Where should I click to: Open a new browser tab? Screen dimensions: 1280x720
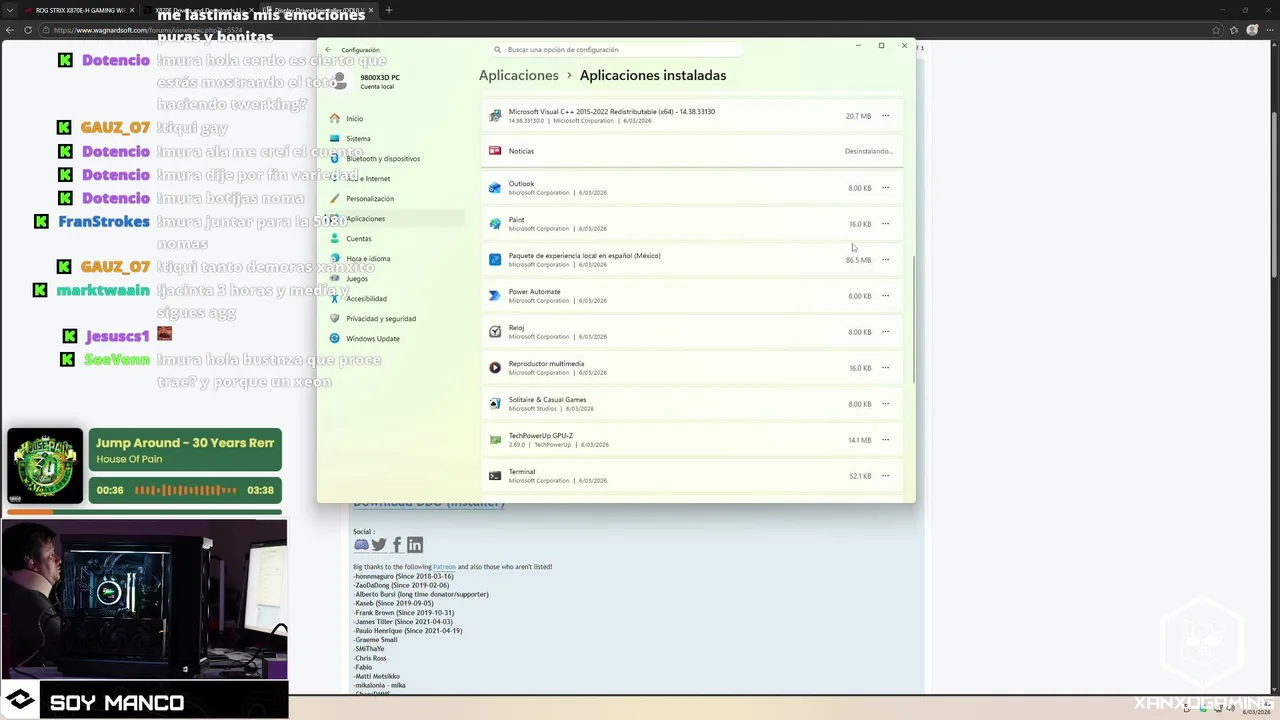(389, 10)
